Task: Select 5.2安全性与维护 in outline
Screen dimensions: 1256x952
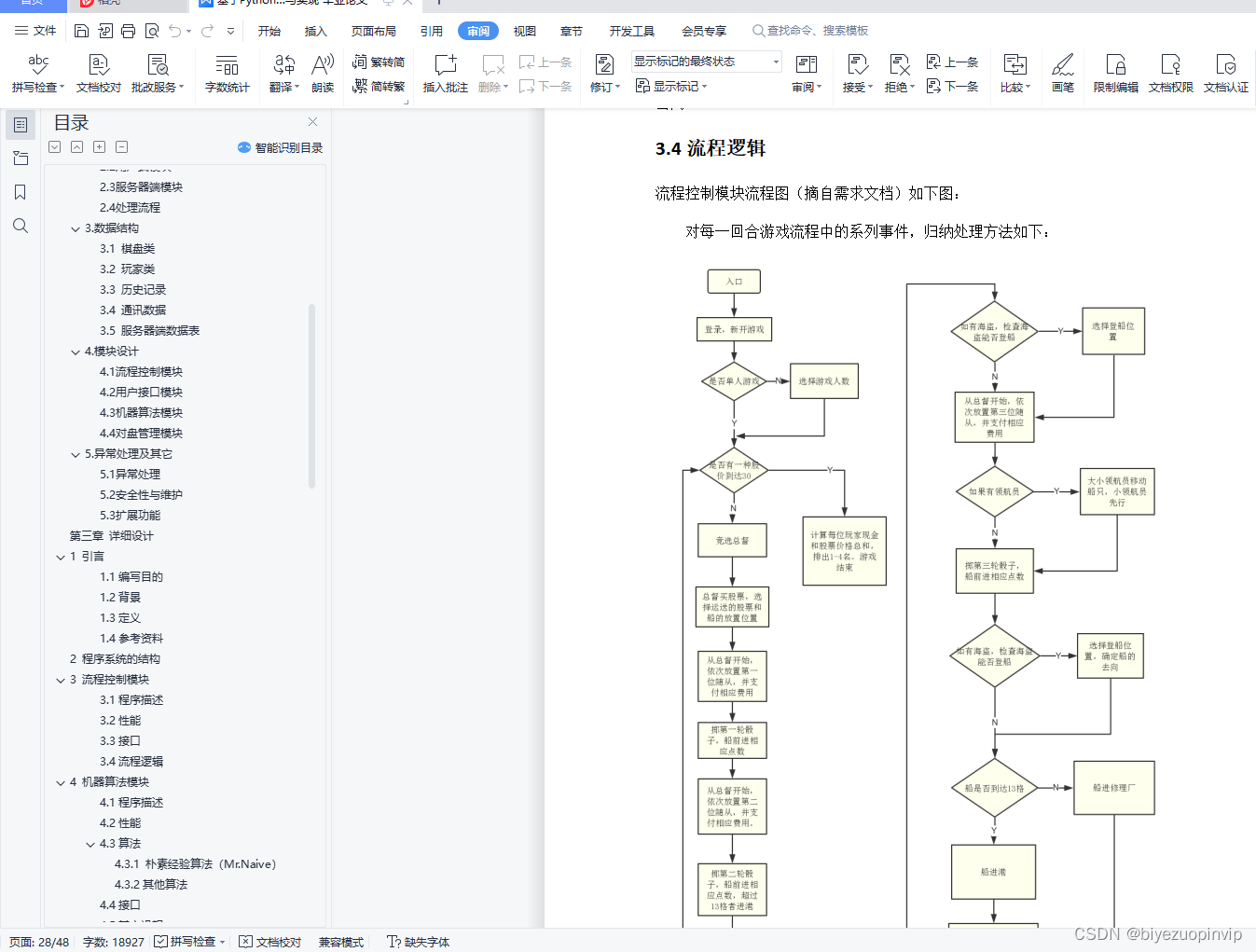Action: [x=141, y=495]
